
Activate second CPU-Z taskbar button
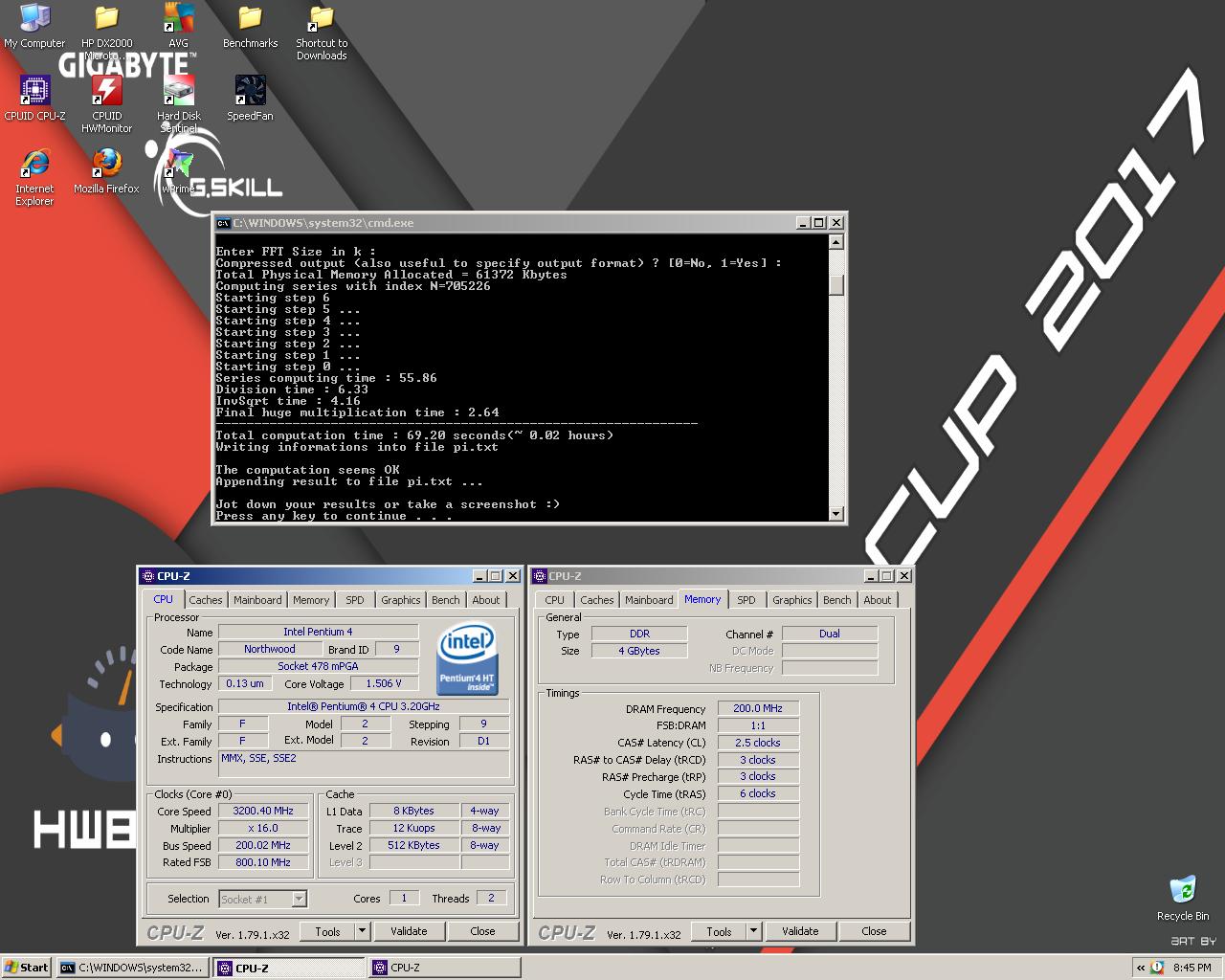(x=445, y=968)
